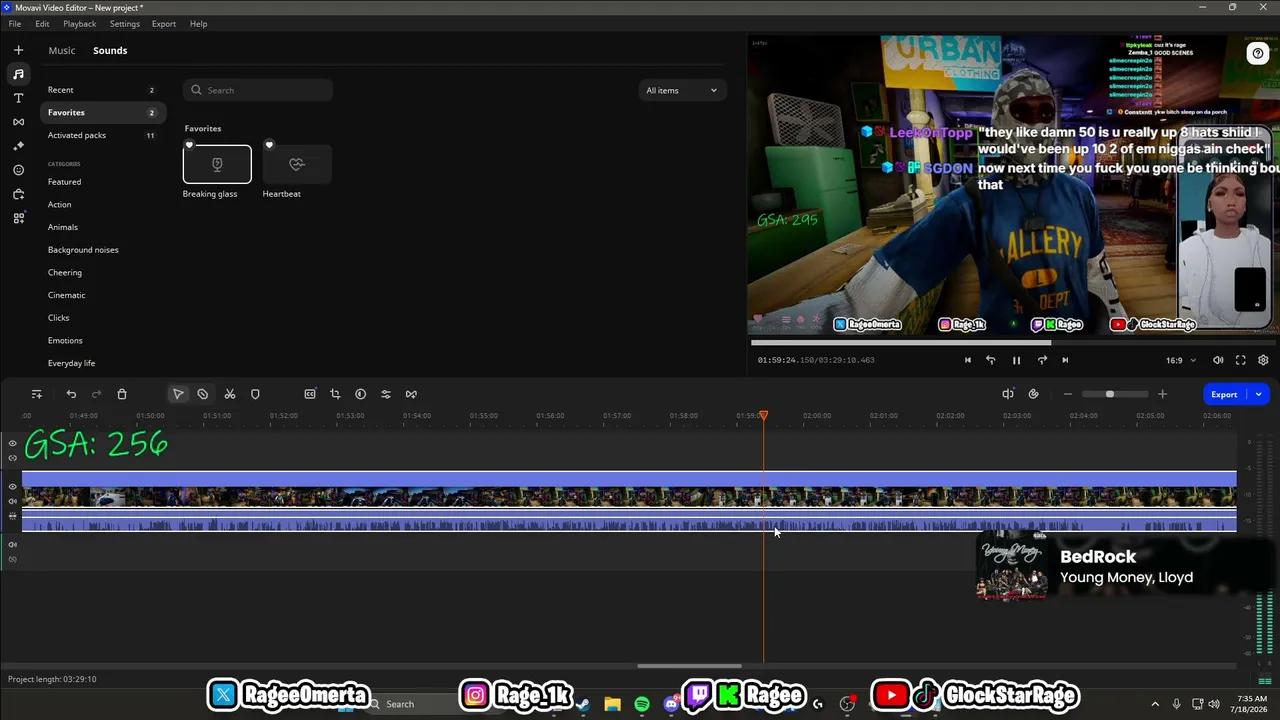The image size is (1280, 720).
Task: Open the File menu
Action: (15, 24)
